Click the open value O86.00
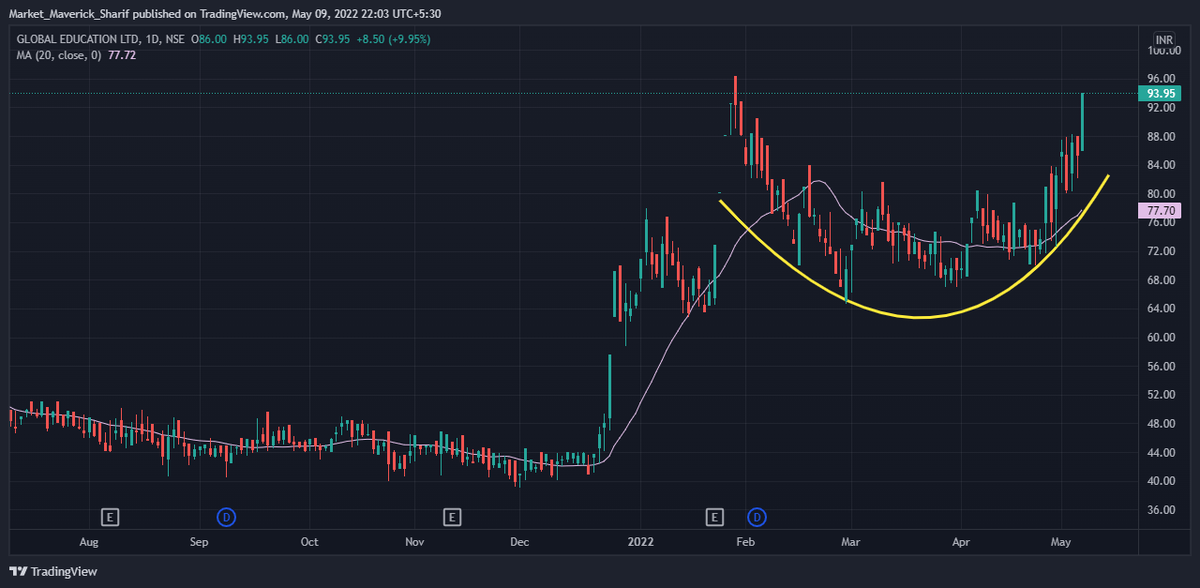Image resolution: width=1200 pixels, height=588 pixels. pyautogui.click(x=208, y=39)
